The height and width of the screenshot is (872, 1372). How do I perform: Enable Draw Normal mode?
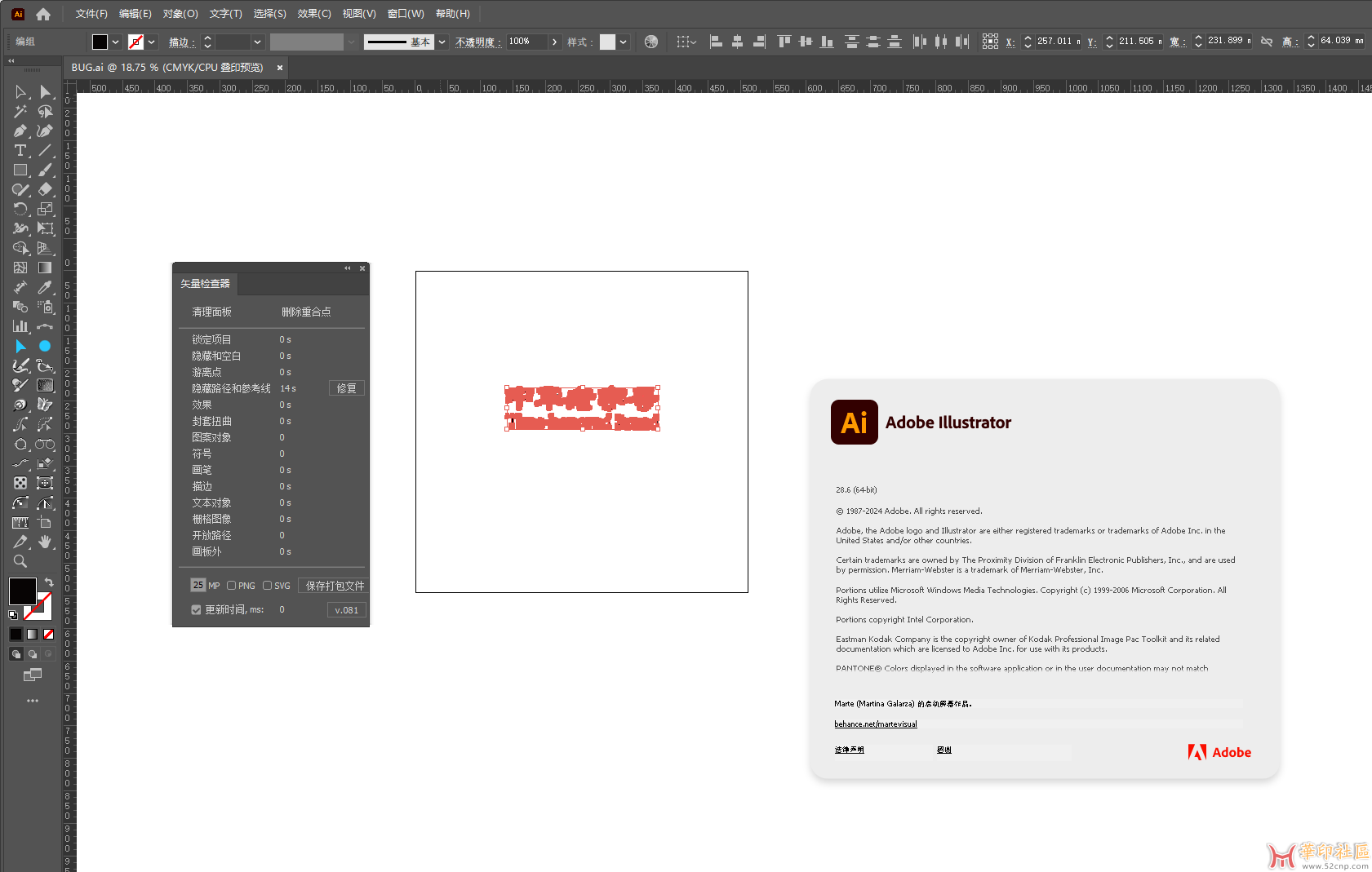pyautogui.click(x=16, y=654)
